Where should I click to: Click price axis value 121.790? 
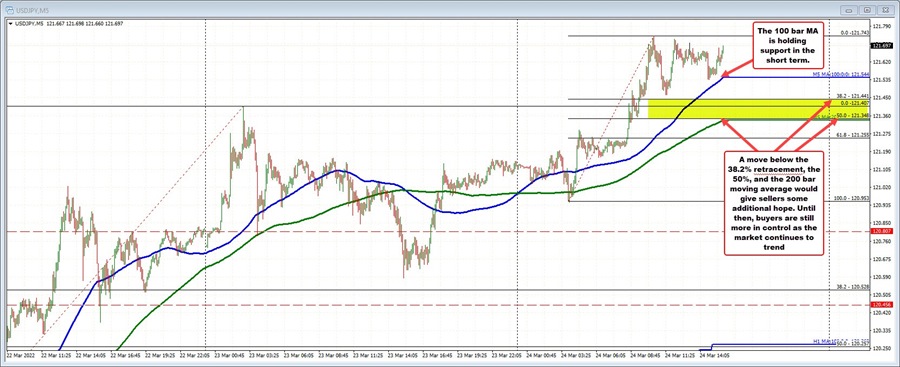881,26
